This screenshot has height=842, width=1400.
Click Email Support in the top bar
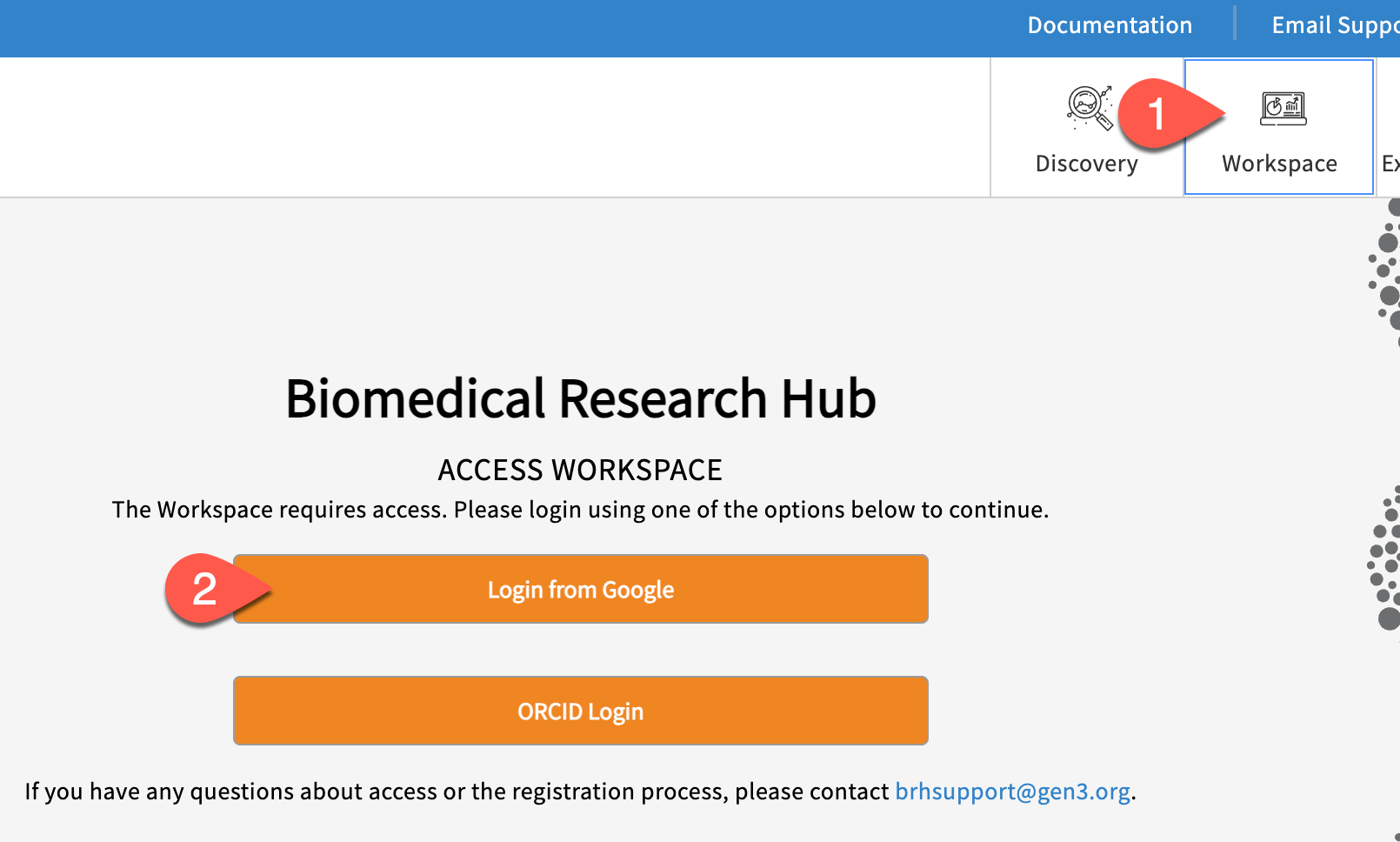tap(1334, 25)
